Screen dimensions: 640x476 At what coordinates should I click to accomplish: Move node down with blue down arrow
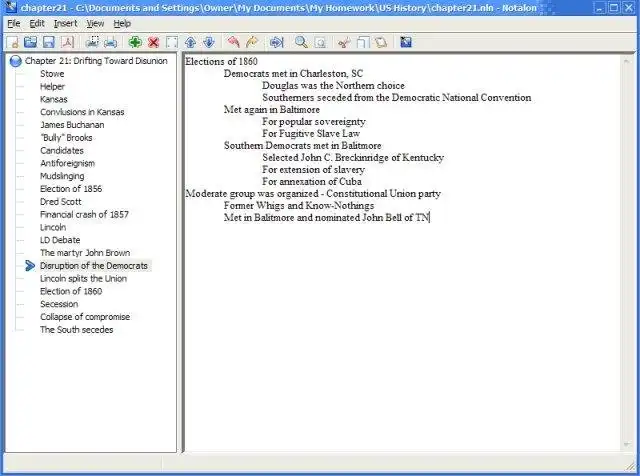(209, 42)
